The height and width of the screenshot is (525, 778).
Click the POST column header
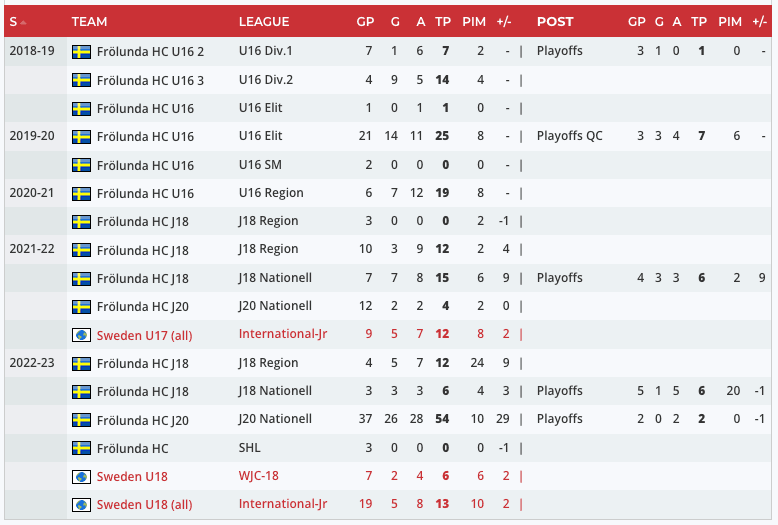coord(555,22)
